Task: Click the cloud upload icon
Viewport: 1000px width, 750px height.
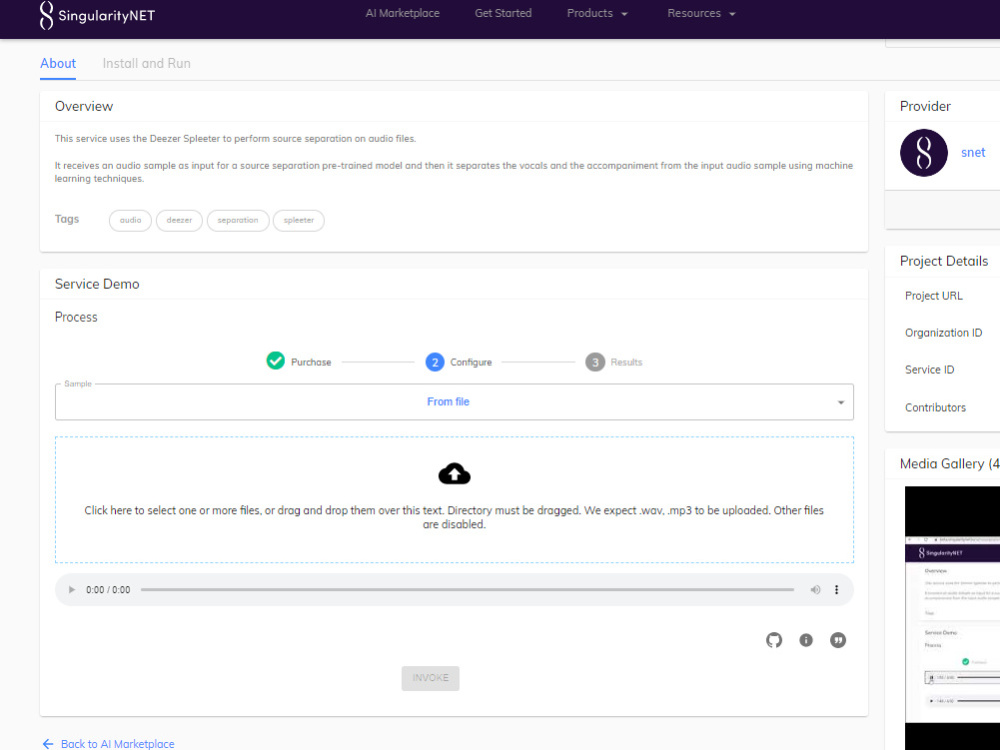Action: 454,474
